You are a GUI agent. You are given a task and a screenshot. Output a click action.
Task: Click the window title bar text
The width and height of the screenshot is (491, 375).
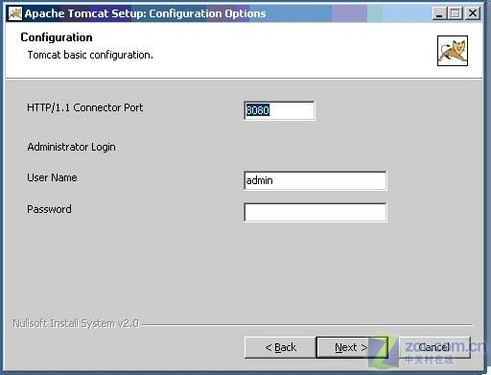tap(145, 14)
